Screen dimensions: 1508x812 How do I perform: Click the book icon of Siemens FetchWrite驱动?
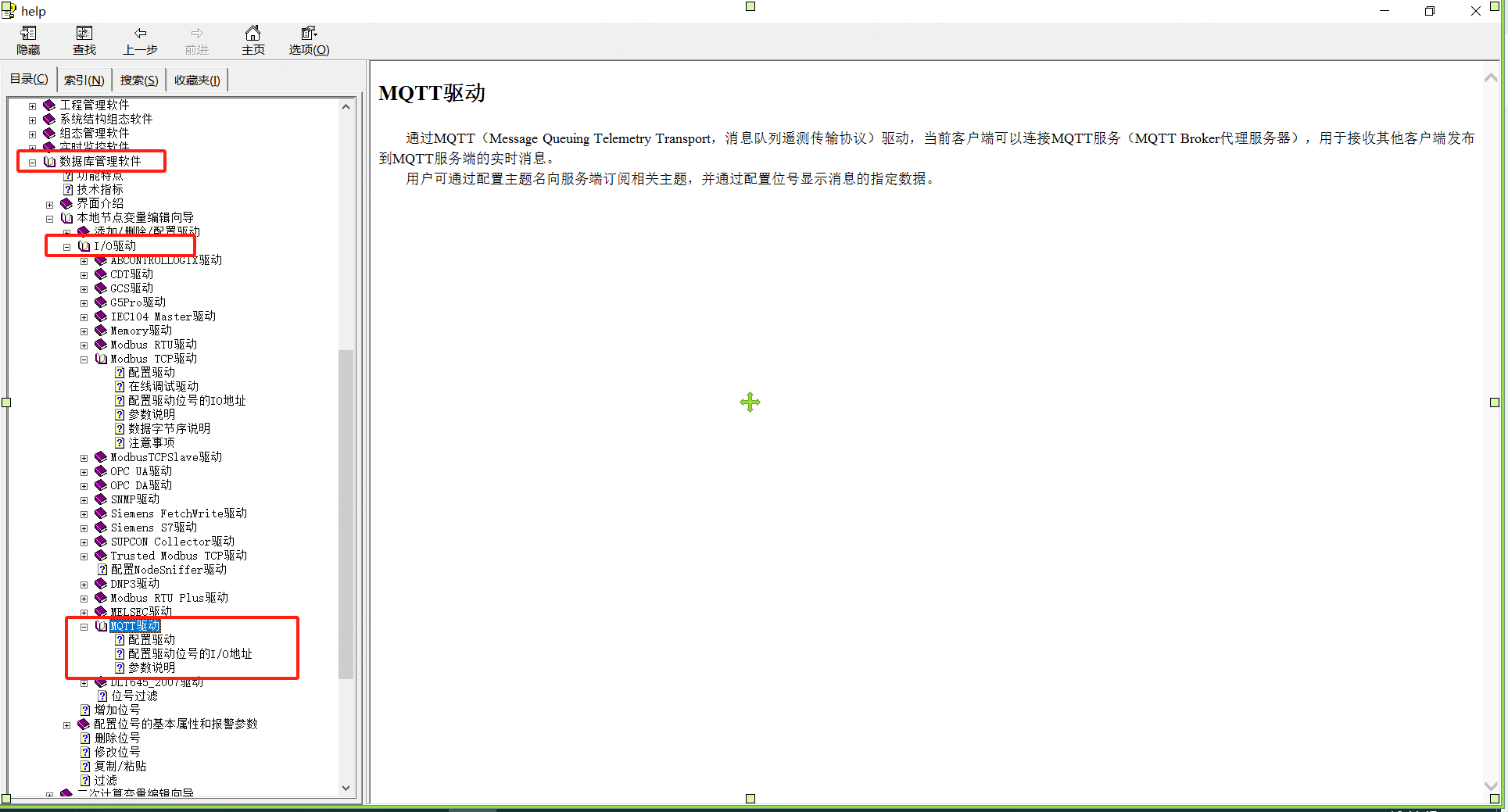(101, 513)
